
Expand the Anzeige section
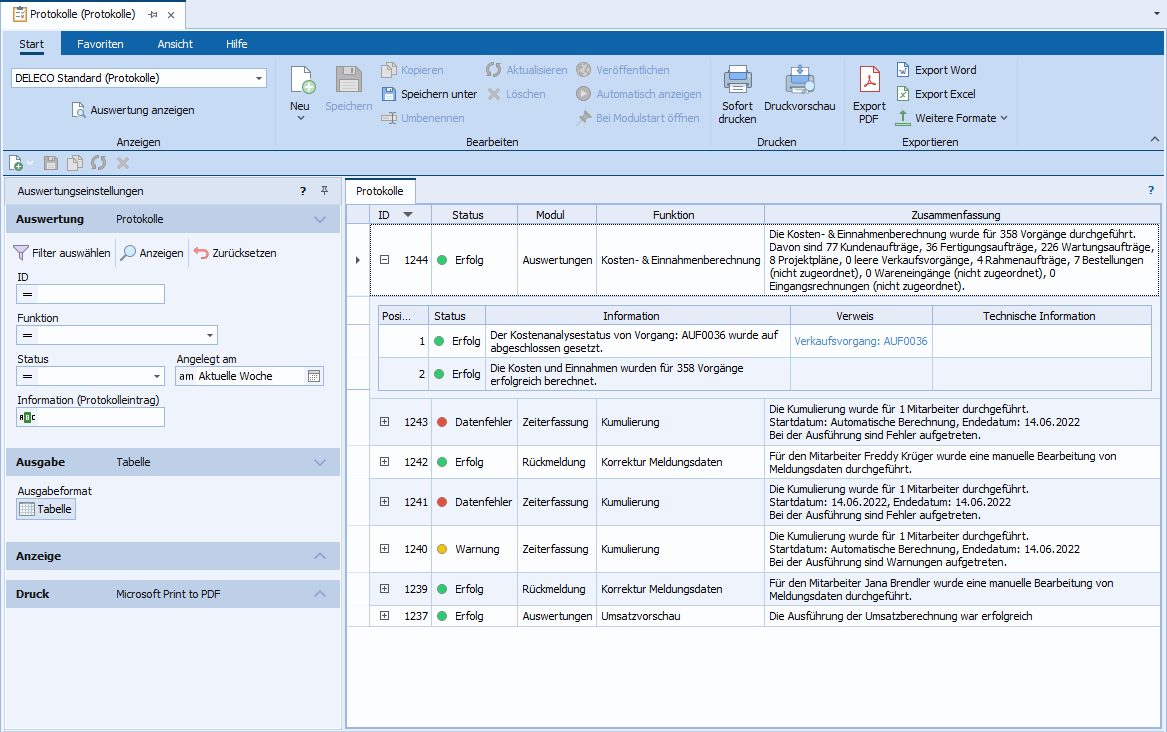coord(319,556)
